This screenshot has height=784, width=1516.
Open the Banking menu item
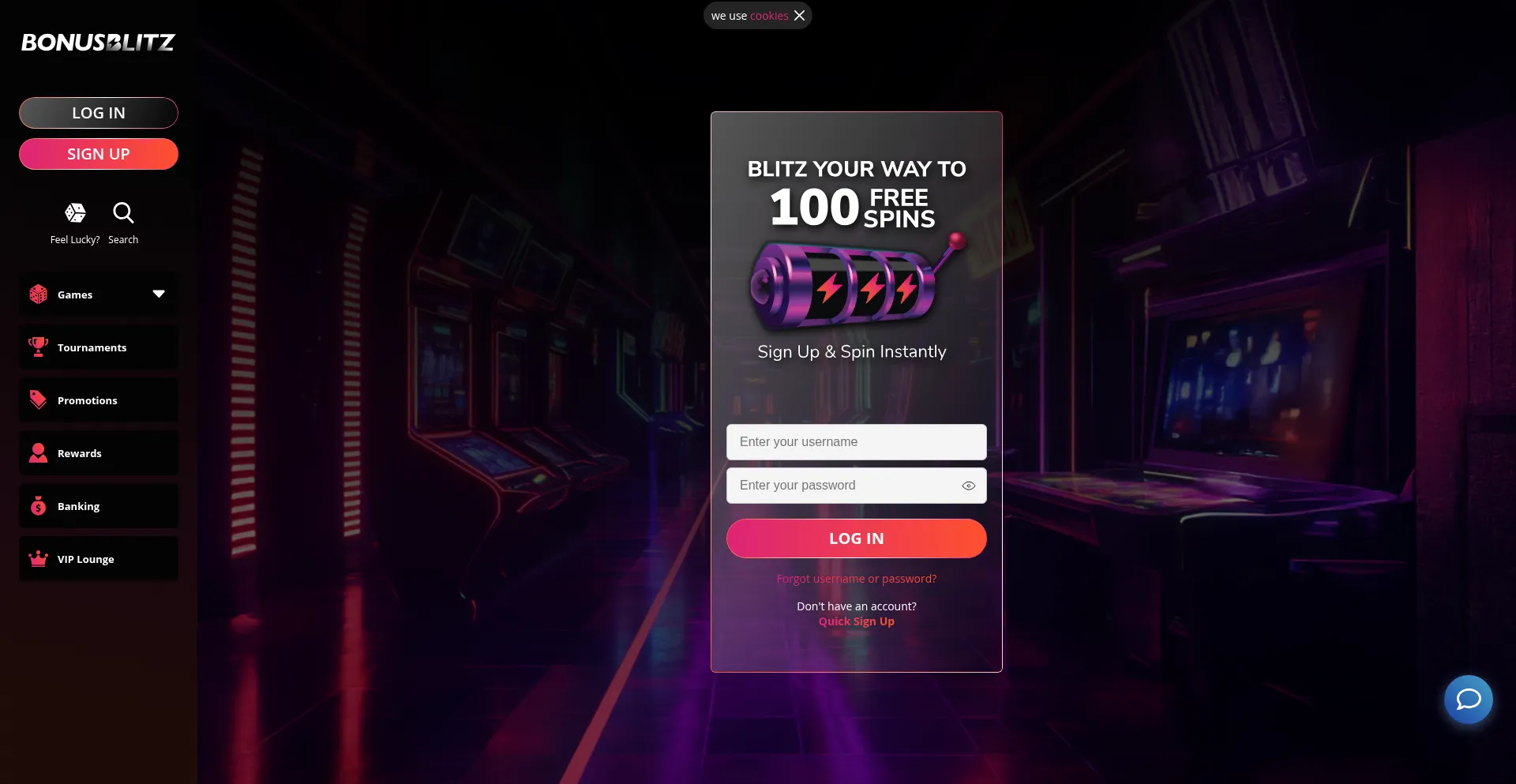[99, 506]
